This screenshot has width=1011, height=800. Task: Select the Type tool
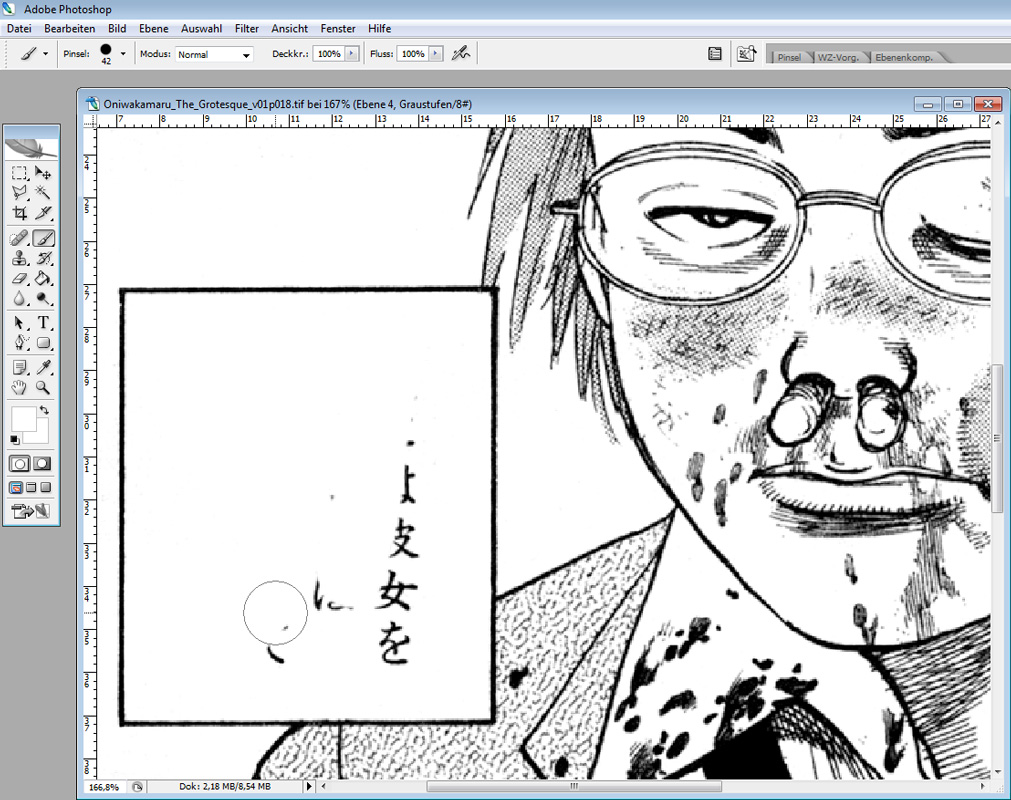(43, 323)
